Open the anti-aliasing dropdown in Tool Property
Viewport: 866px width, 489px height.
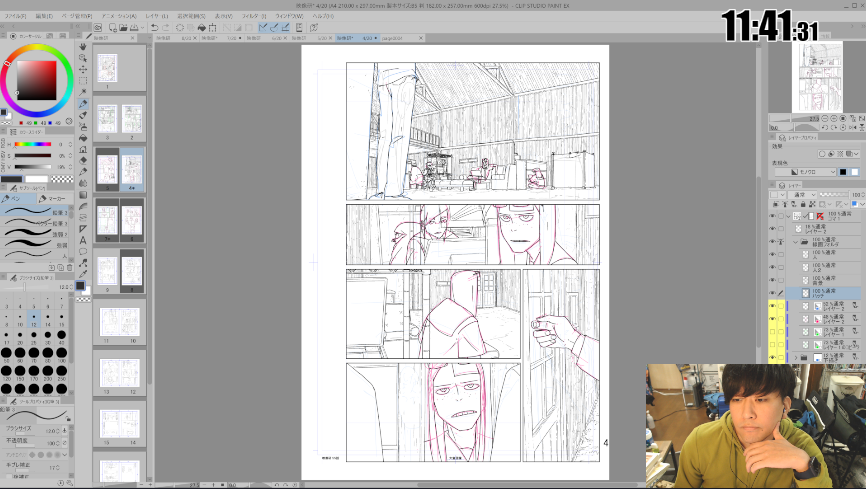pos(65,455)
